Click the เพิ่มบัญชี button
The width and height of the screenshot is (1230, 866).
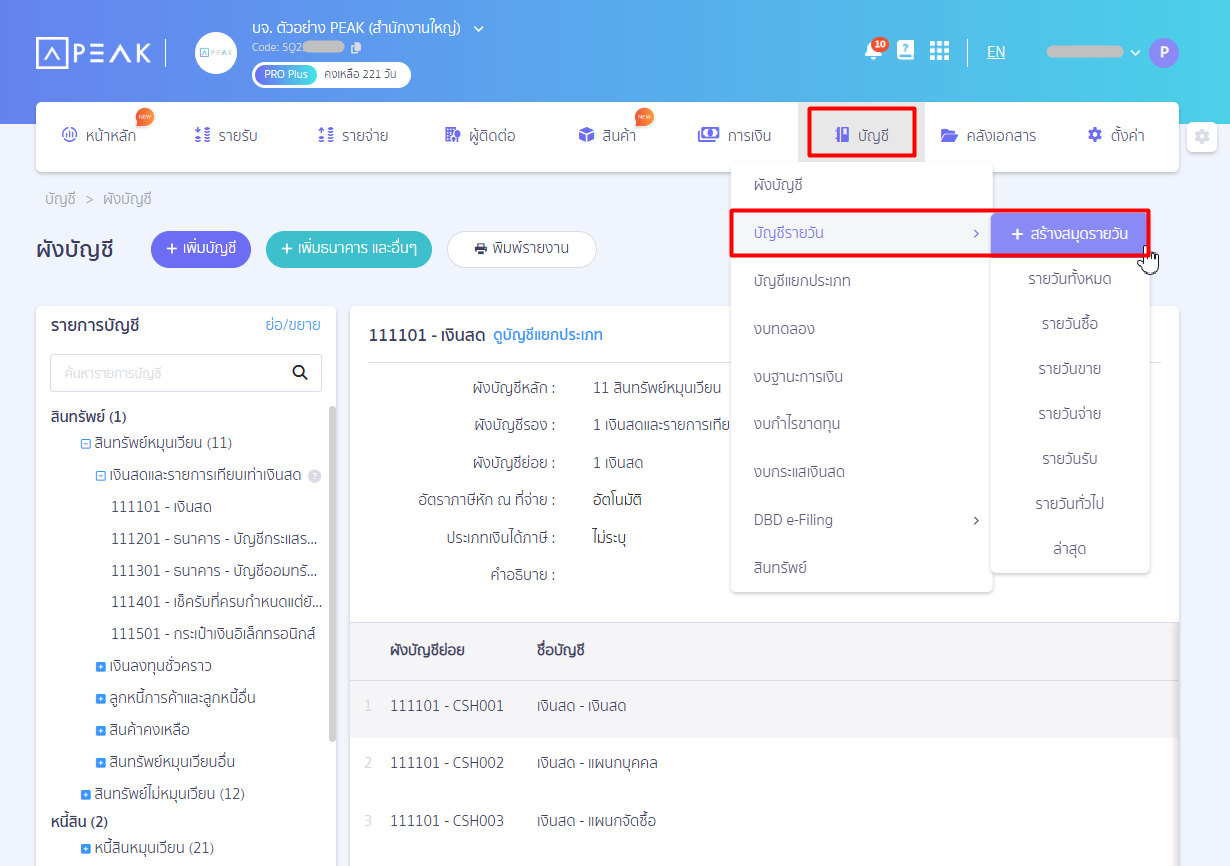click(201, 249)
